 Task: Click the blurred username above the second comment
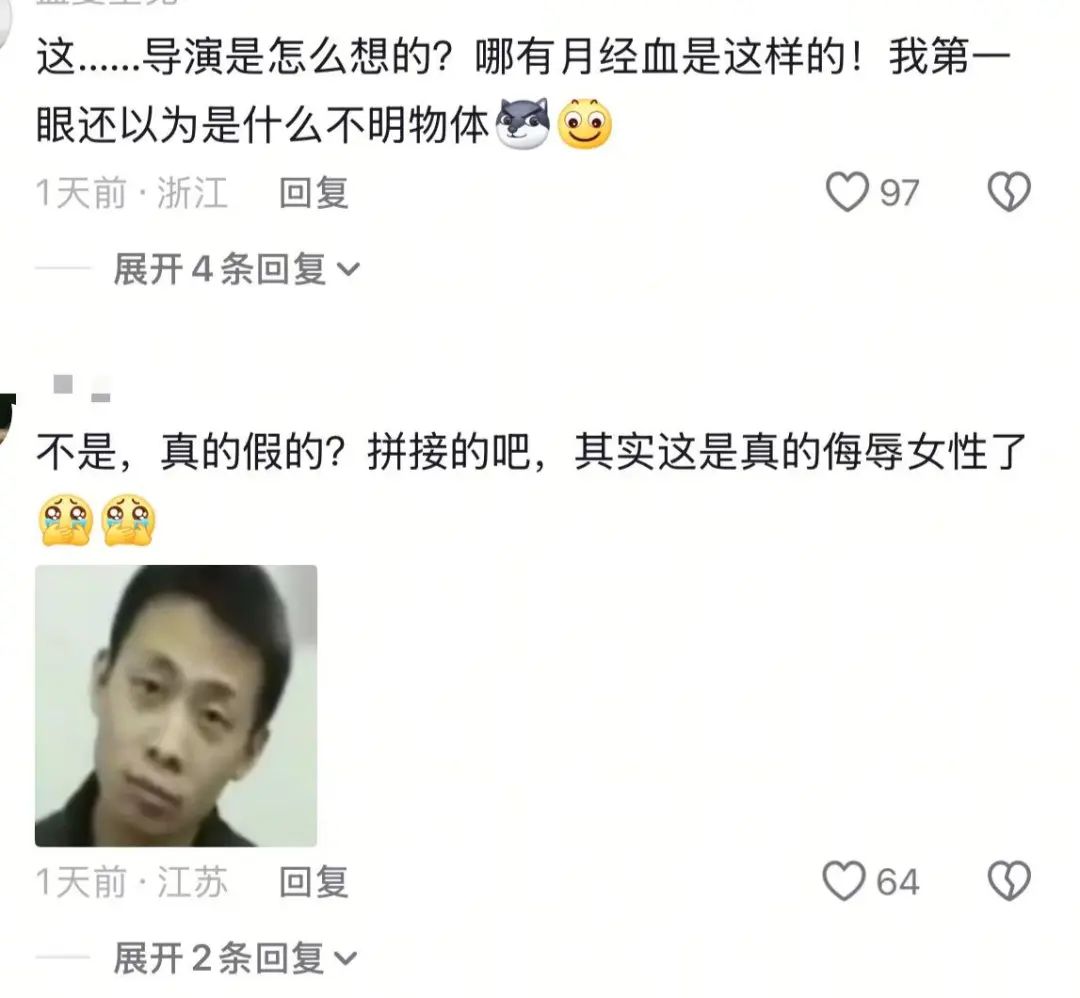click(79, 388)
